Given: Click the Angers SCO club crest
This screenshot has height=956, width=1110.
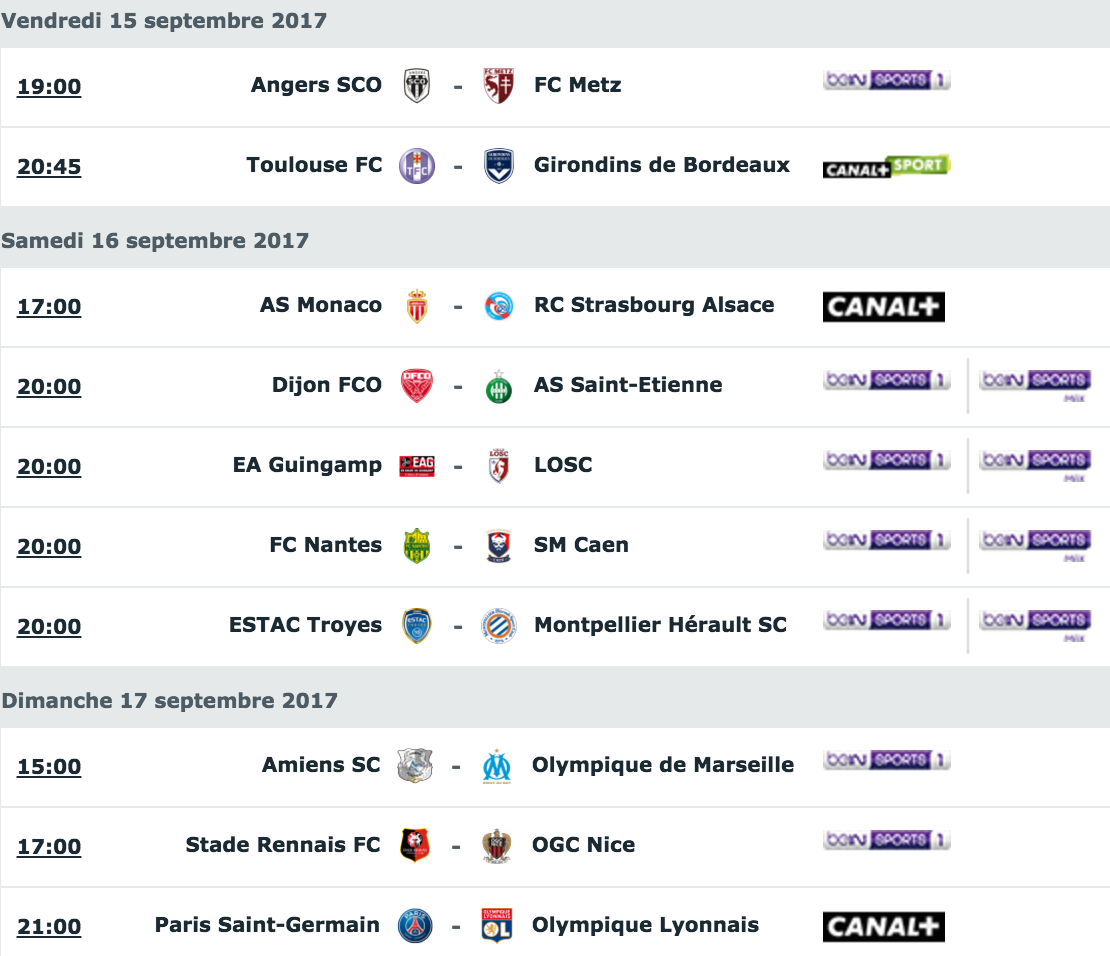Looking at the screenshot, I should point(417,86).
